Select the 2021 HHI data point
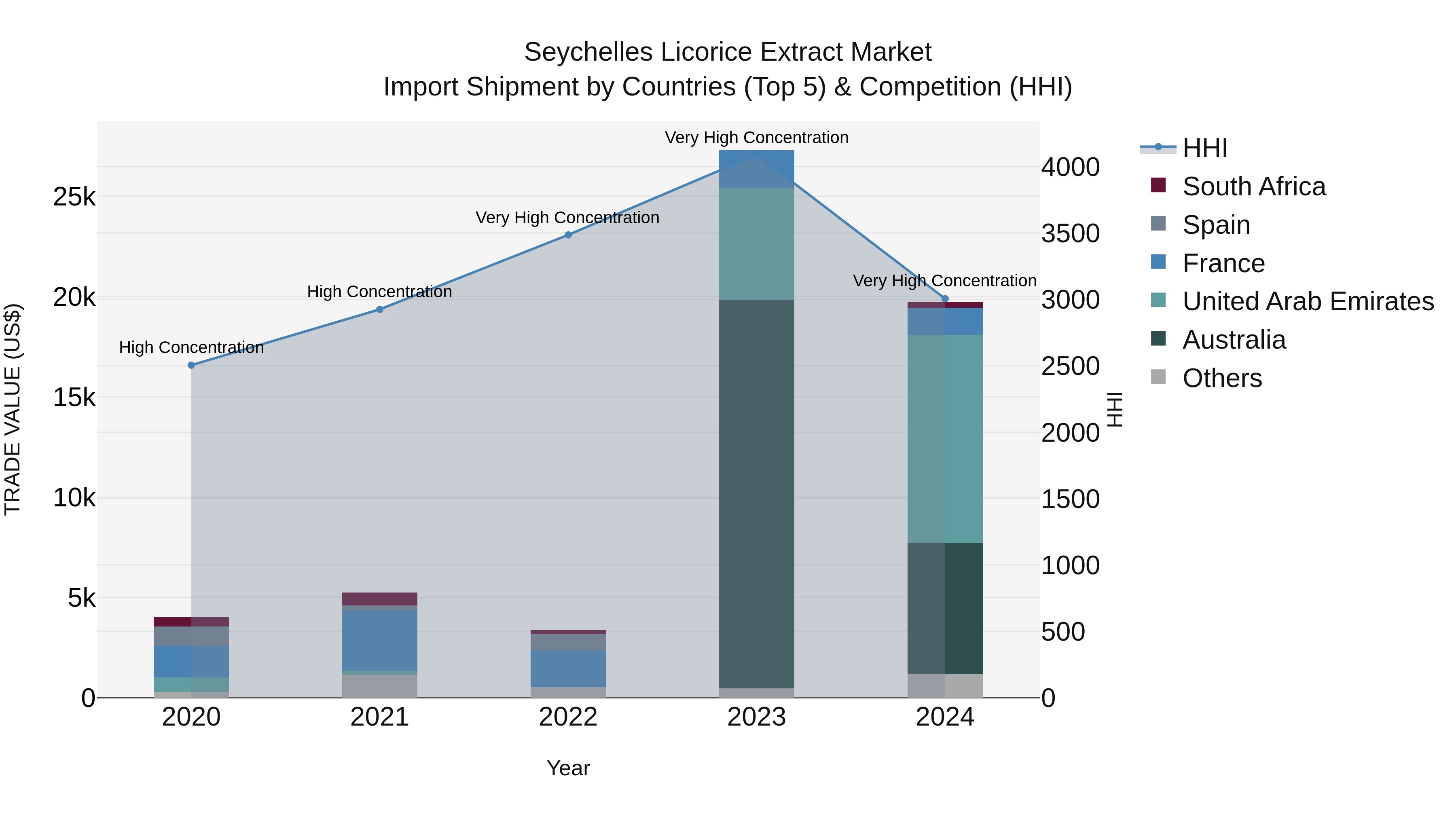1456x819 pixels. click(380, 310)
